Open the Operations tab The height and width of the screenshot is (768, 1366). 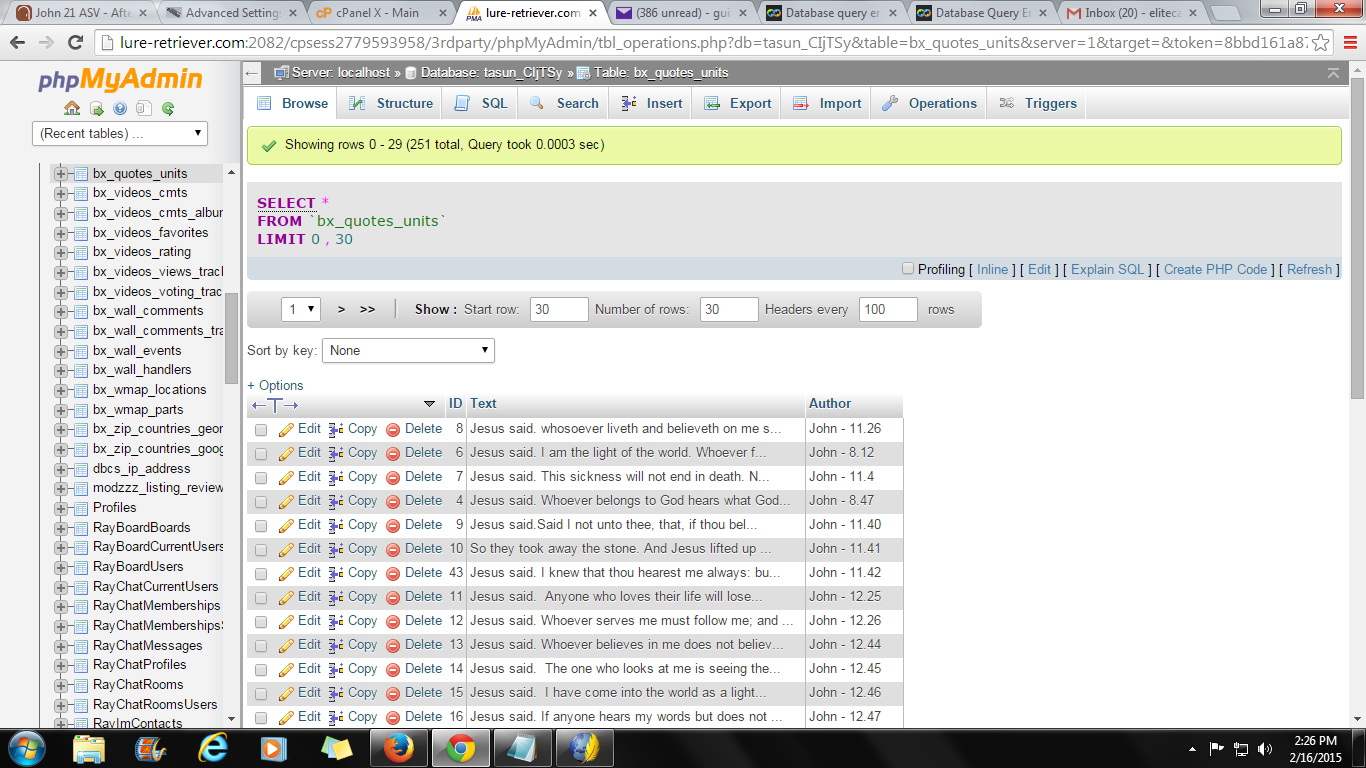click(929, 103)
